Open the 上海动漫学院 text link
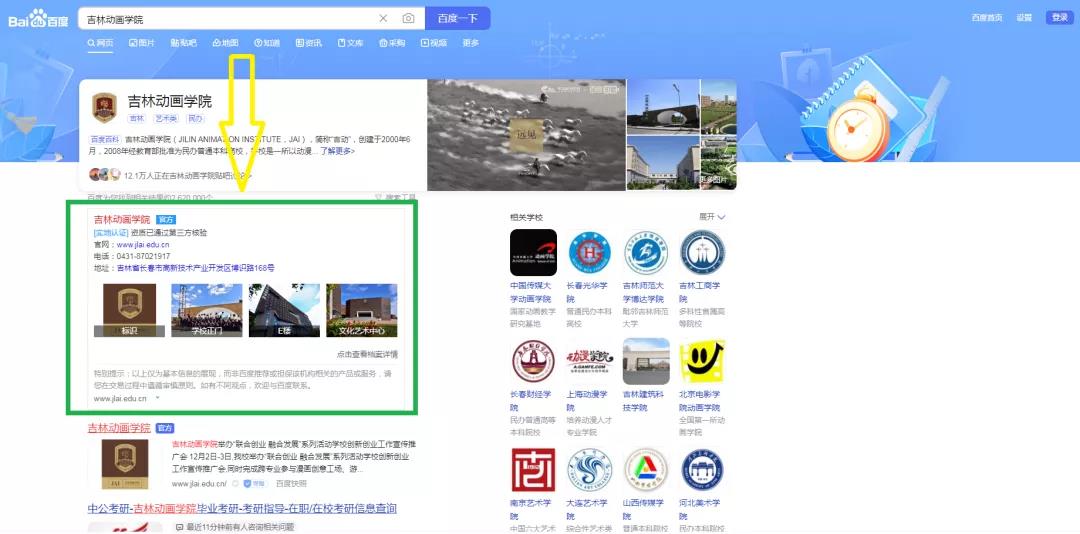Screen dimensions: 1080x534 tap(587, 401)
